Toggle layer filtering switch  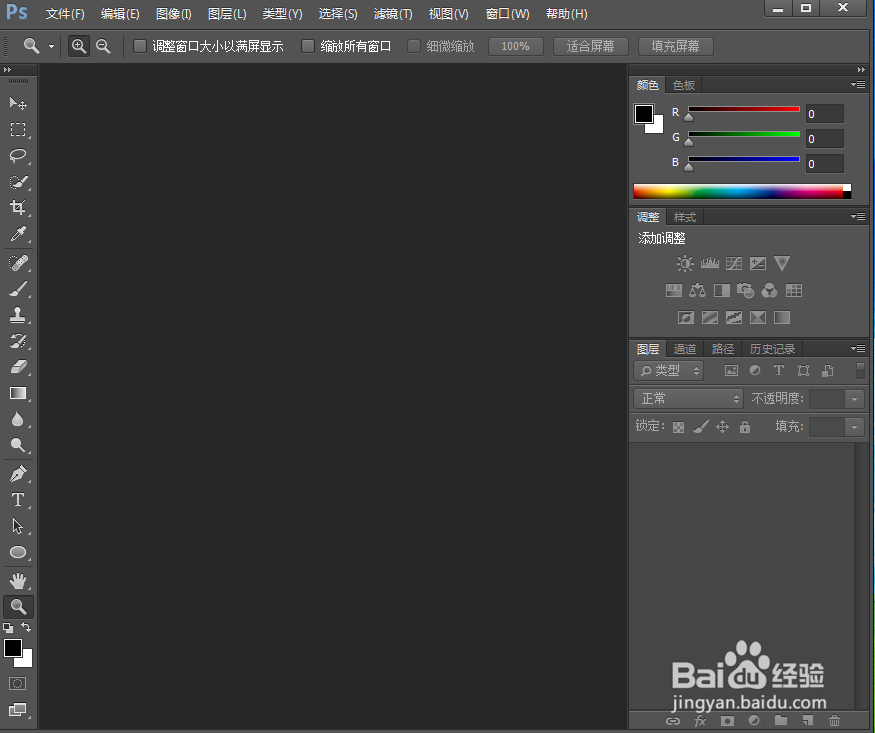[x=860, y=370]
